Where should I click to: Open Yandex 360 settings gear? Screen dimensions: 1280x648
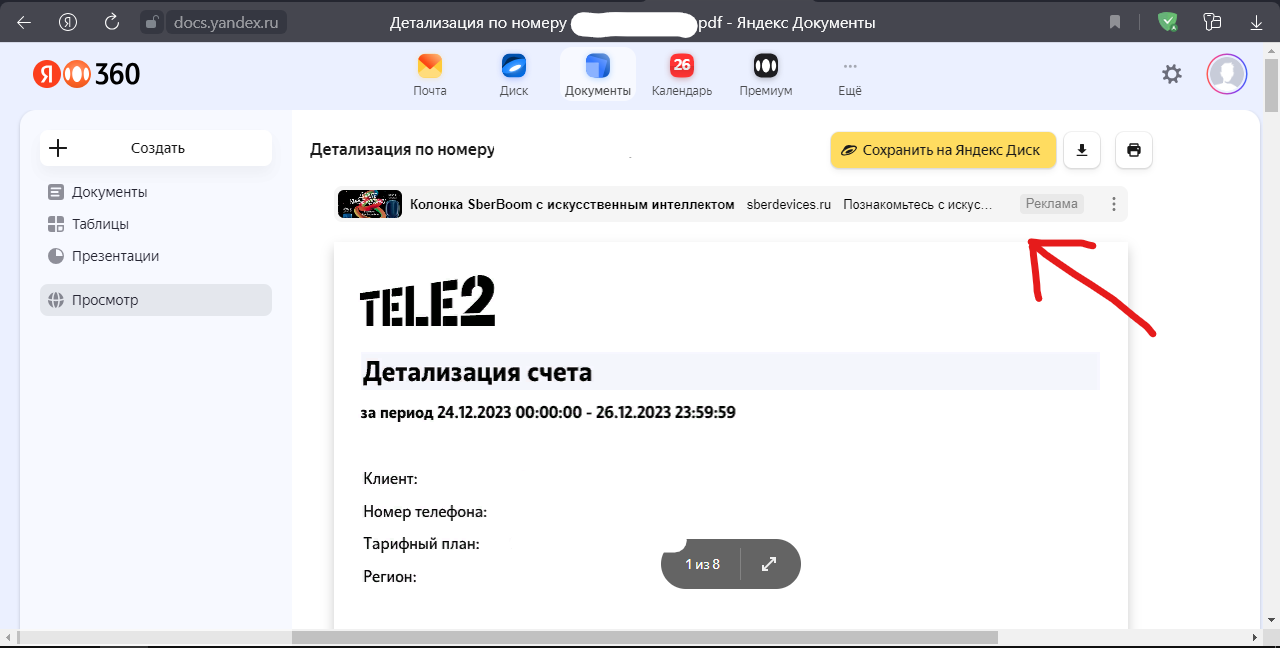[1171, 73]
